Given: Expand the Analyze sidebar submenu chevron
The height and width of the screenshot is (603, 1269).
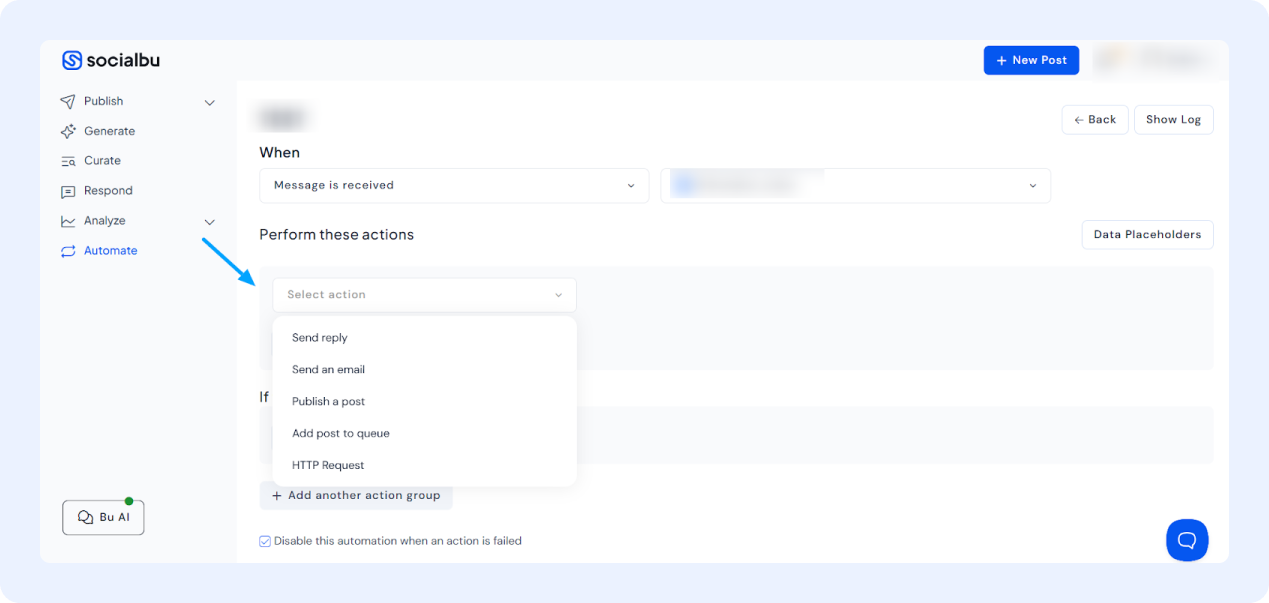Looking at the screenshot, I should pos(210,221).
